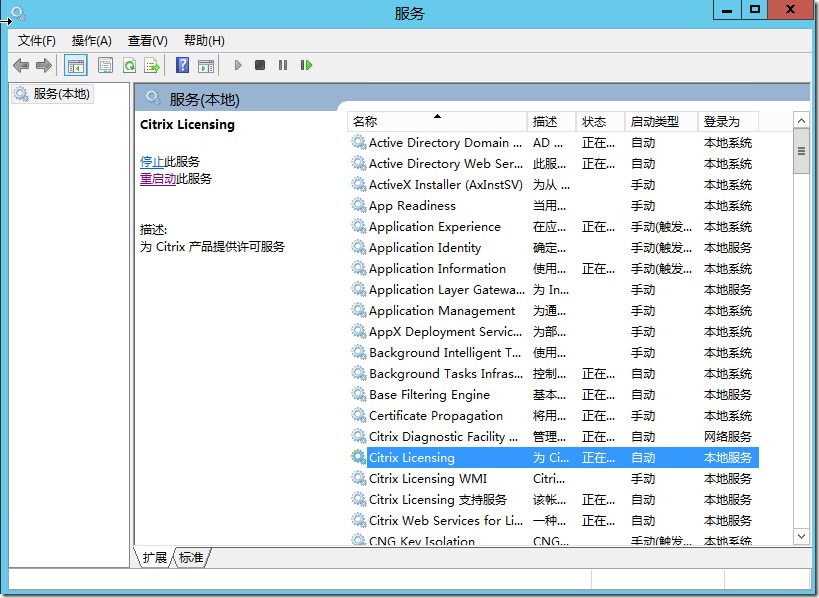The image size is (819, 598).
Task: Click the Back arrow toolbar icon
Action: tap(21, 65)
